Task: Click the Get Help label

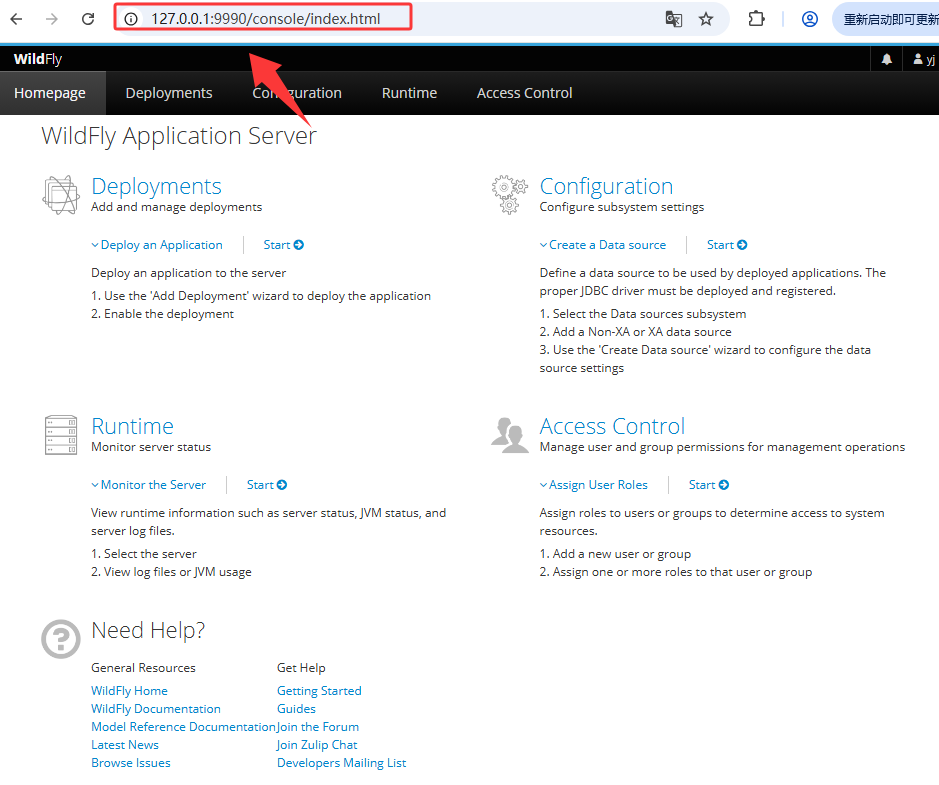Action: pos(301,668)
